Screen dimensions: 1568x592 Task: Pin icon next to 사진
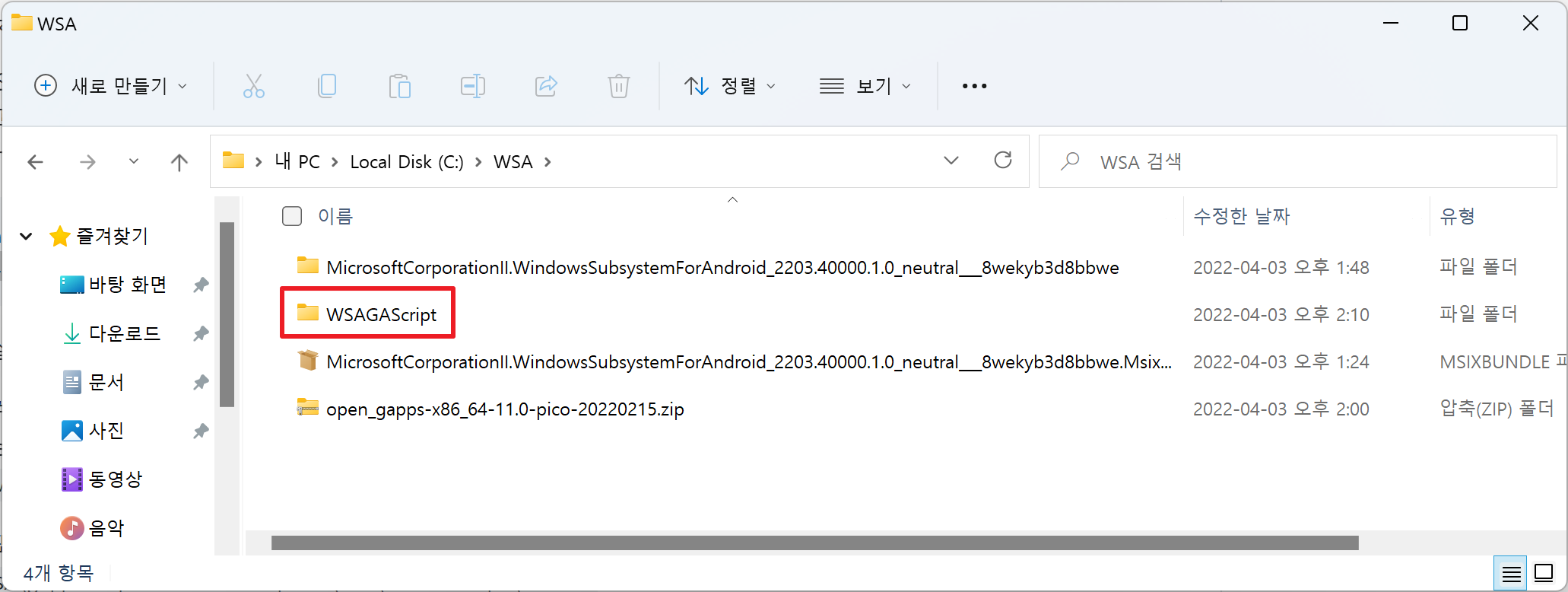point(201,431)
